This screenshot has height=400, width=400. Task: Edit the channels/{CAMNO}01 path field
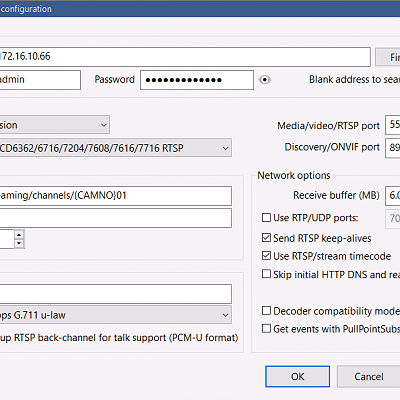[x=115, y=196]
